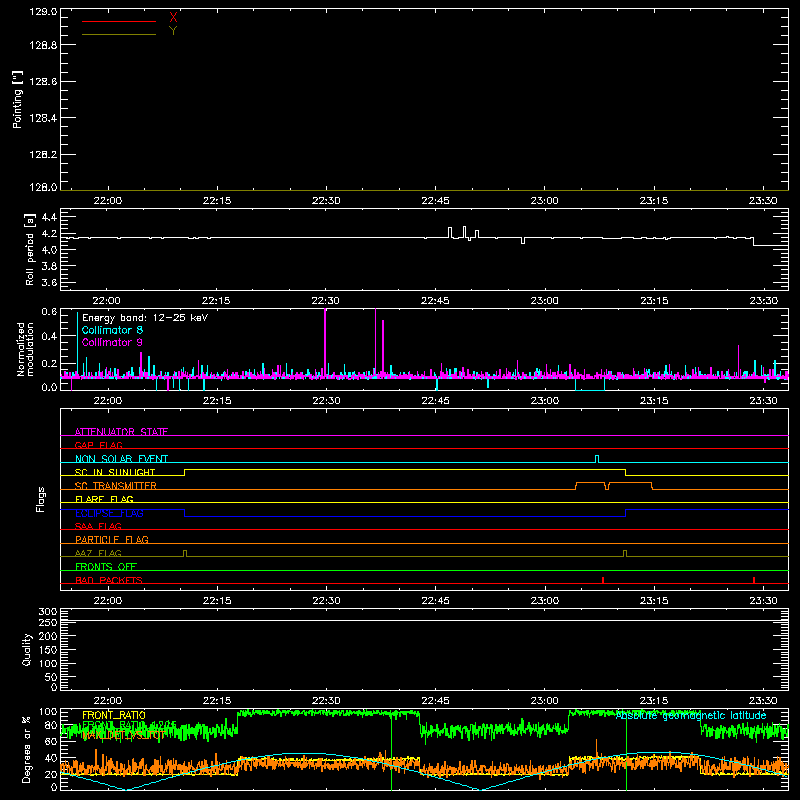Click the 128.4 tick on Pointing axis
This screenshot has height=800, width=800.
[x=43, y=118]
